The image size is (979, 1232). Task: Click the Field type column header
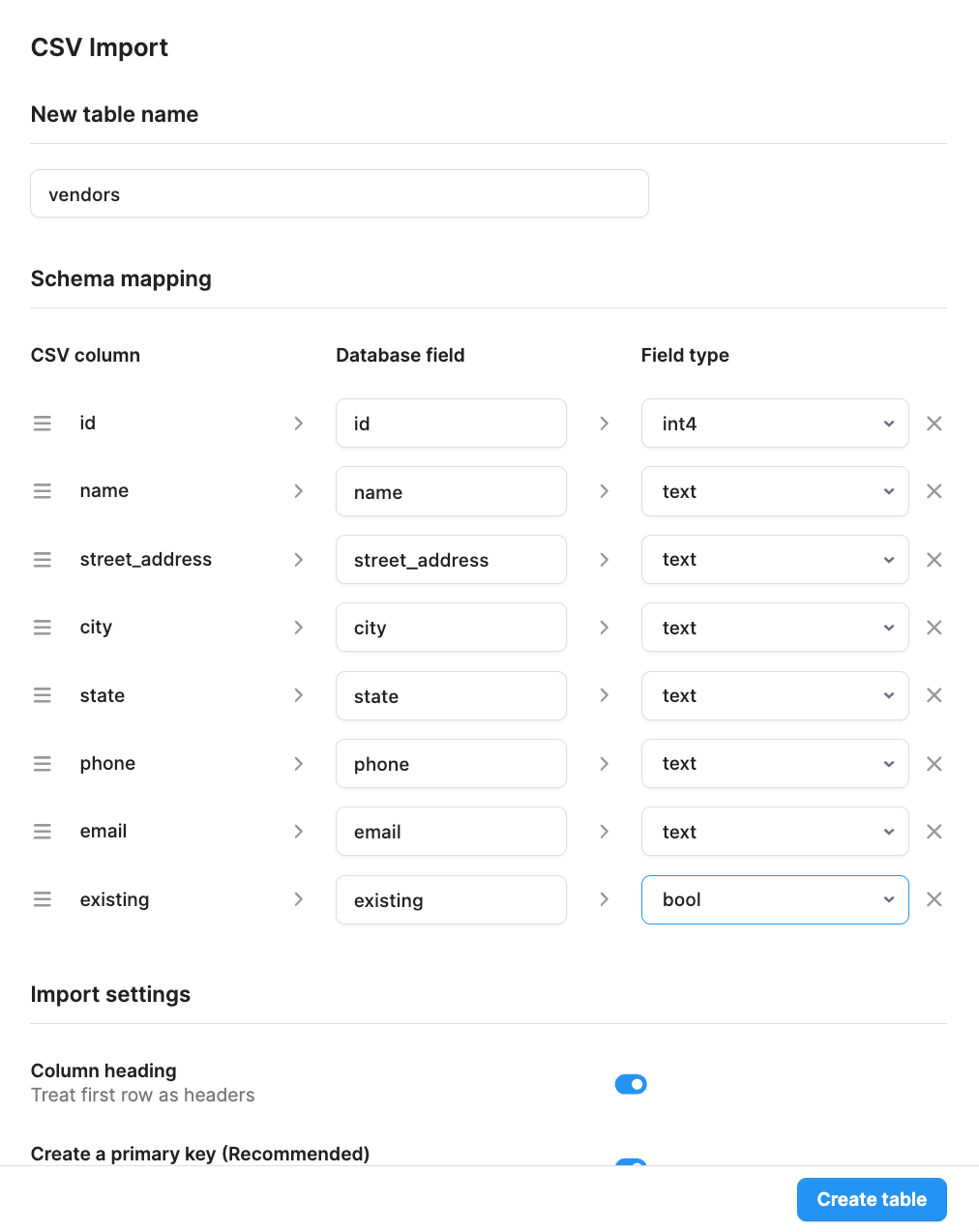point(685,355)
